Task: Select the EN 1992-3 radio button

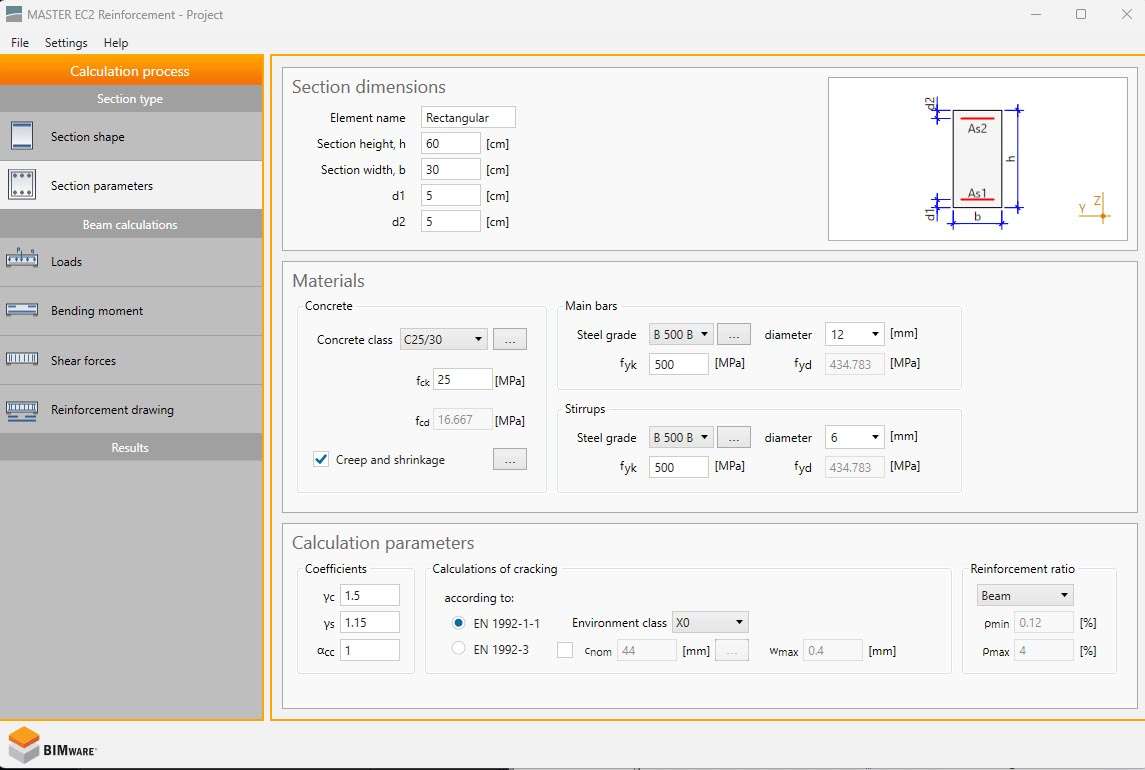Action: click(459, 649)
